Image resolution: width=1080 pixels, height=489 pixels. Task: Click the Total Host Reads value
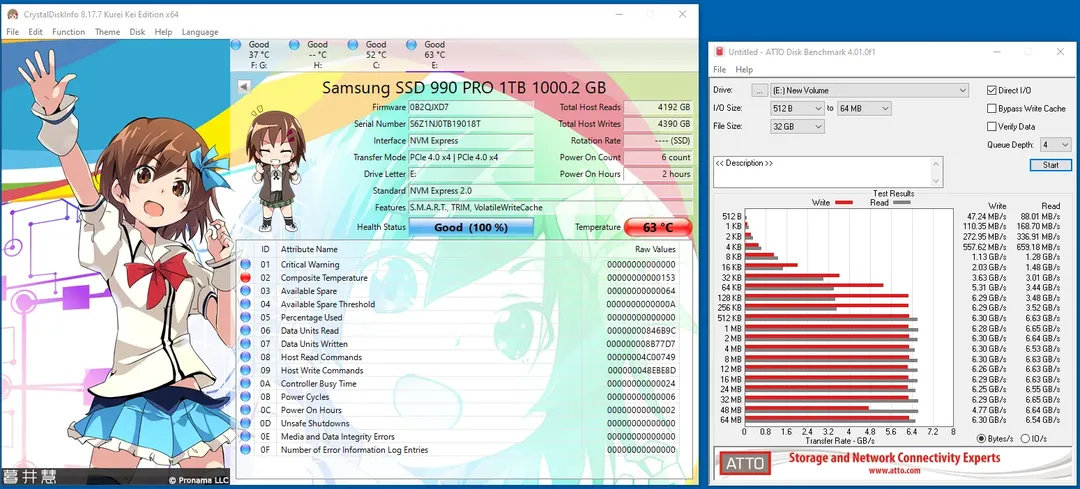pos(658,107)
